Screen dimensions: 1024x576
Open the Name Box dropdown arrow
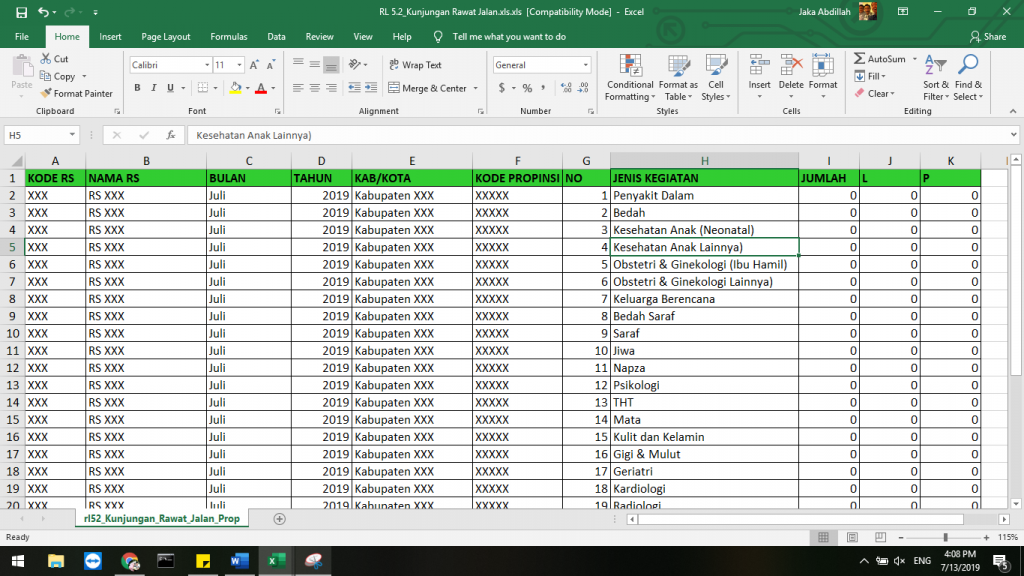coord(73,135)
